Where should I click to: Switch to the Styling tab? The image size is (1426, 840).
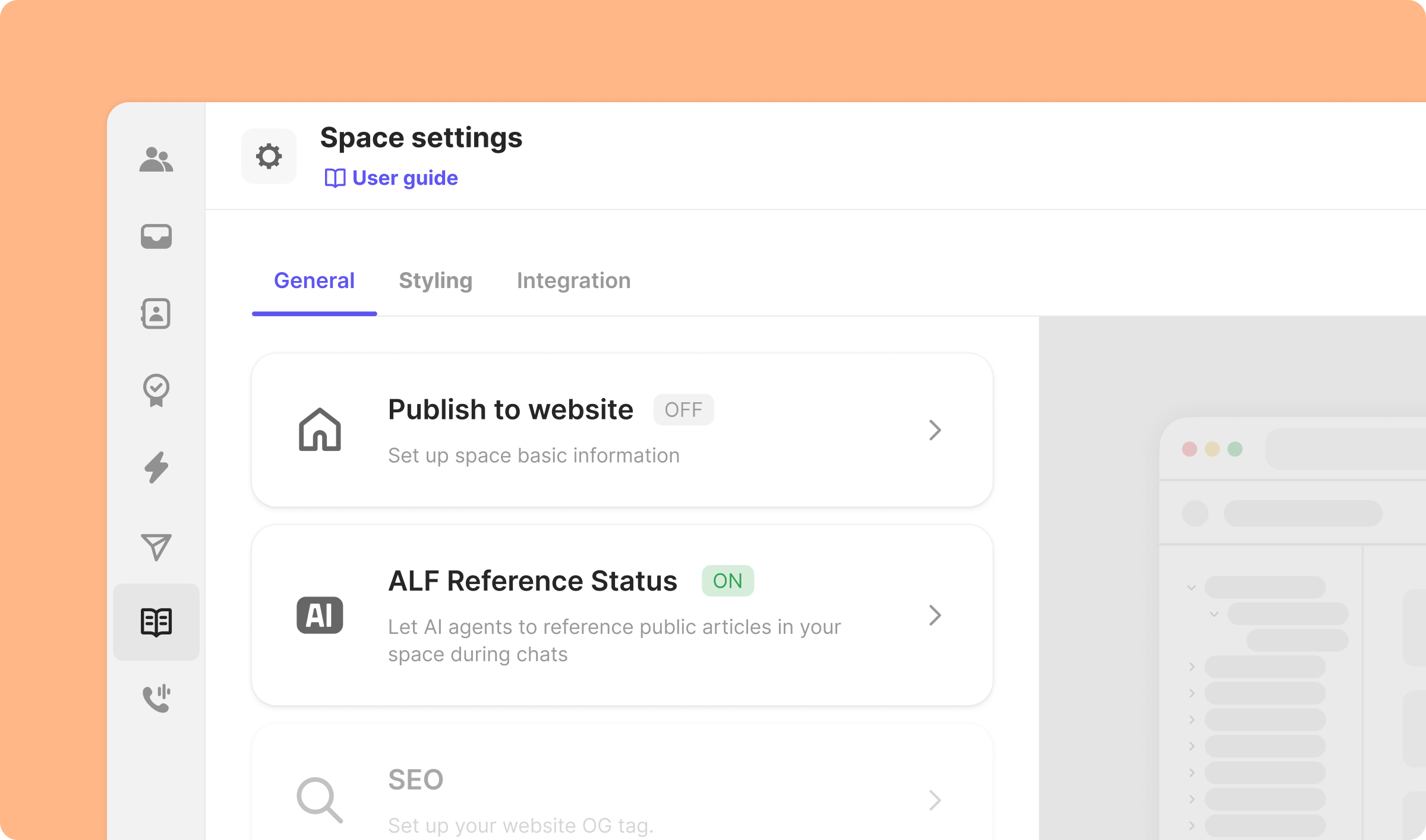tap(436, 280)
